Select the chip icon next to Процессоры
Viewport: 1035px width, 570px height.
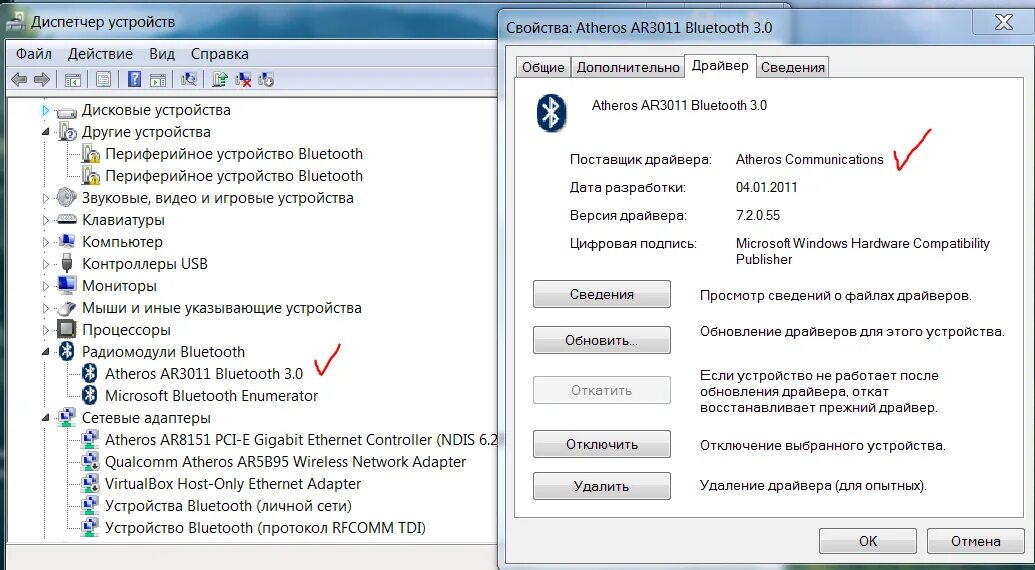[x=67, y=329]
